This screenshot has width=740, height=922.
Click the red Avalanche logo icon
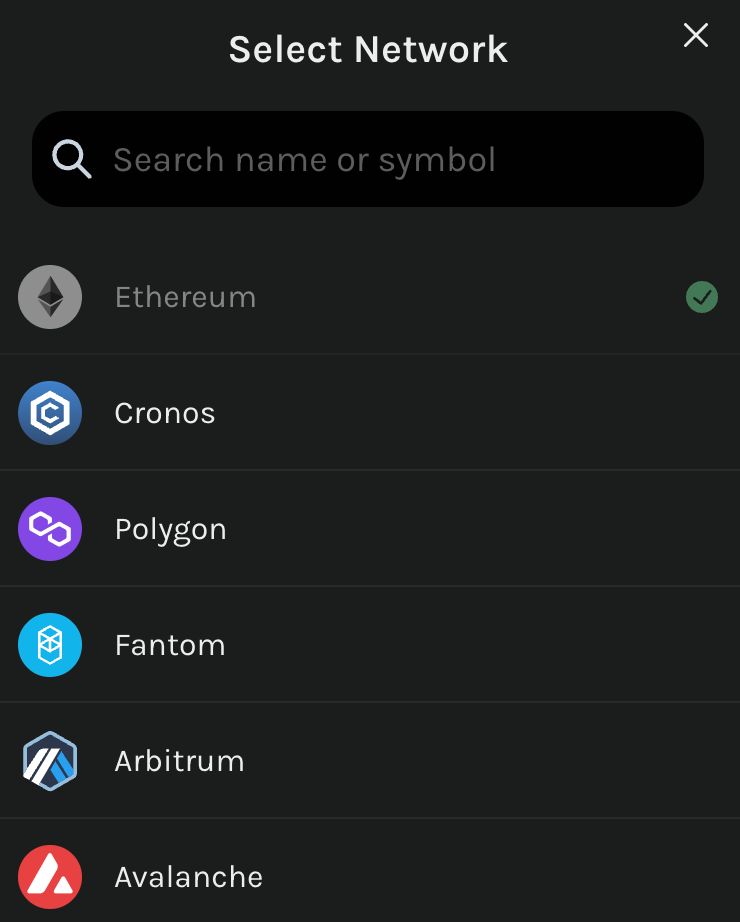click(x=50, y=876)
